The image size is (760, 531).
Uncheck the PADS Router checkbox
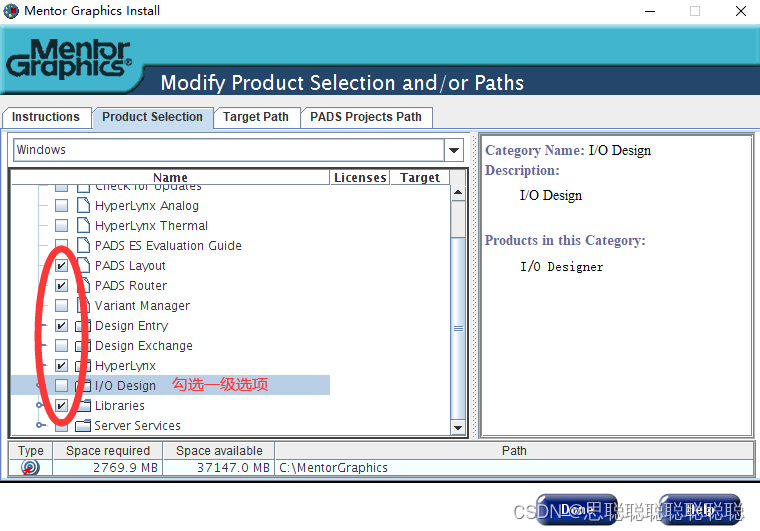tap(62, 285)
